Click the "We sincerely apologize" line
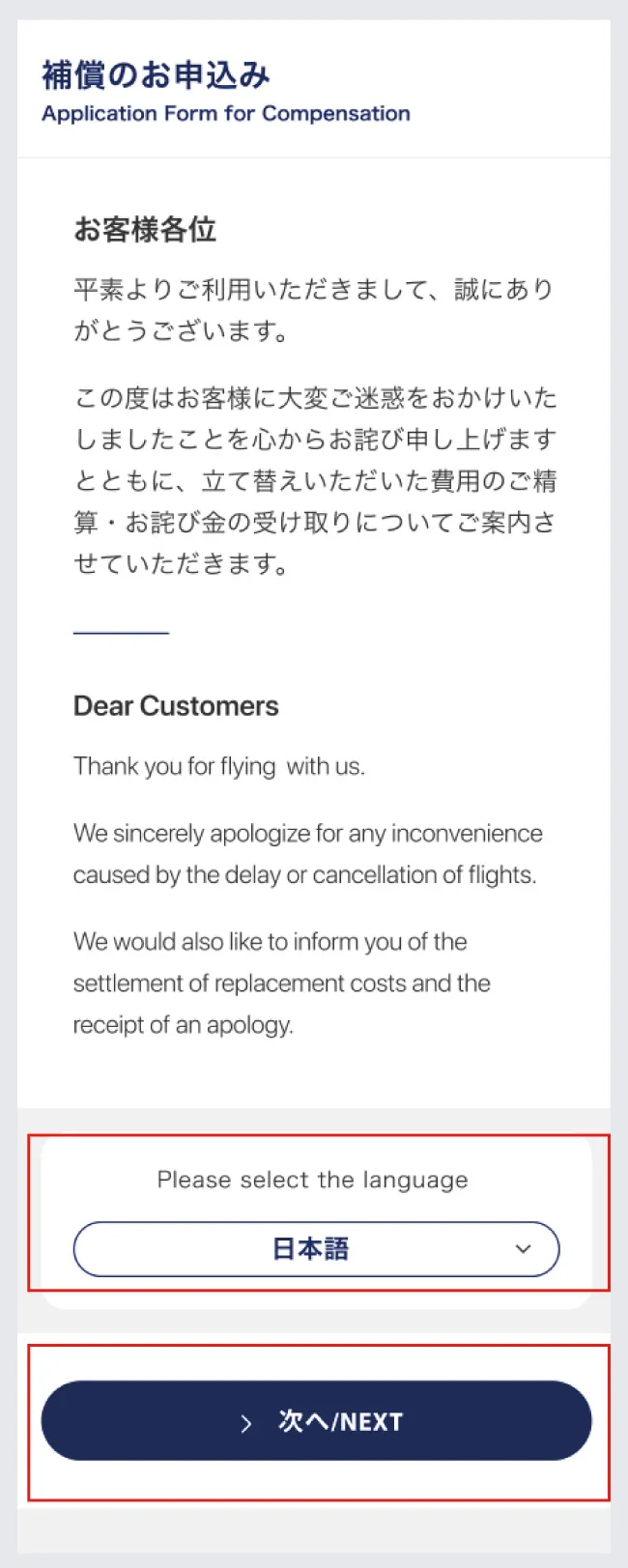This screenshot has height=1568, width=628. 308,833
